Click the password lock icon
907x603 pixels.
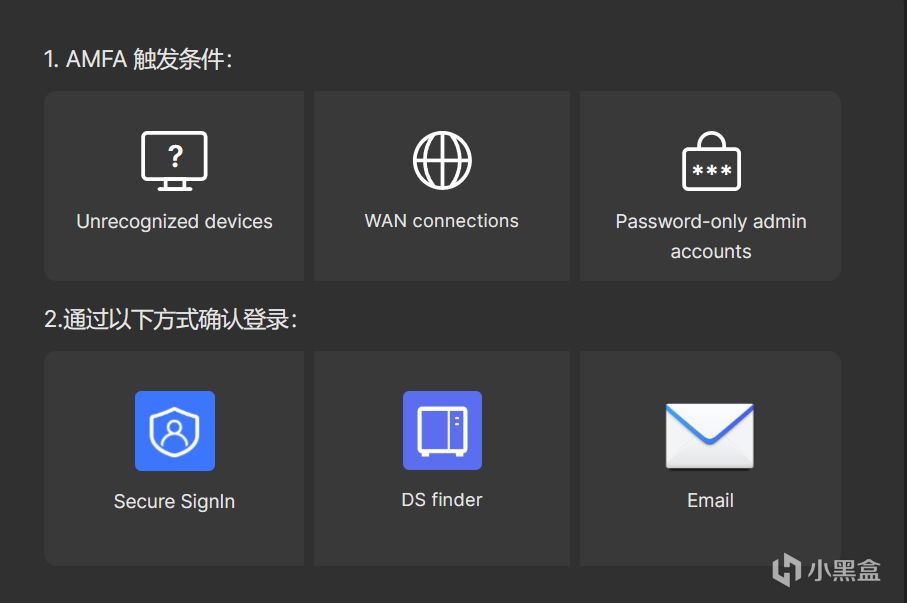click(x=711, y=161)
